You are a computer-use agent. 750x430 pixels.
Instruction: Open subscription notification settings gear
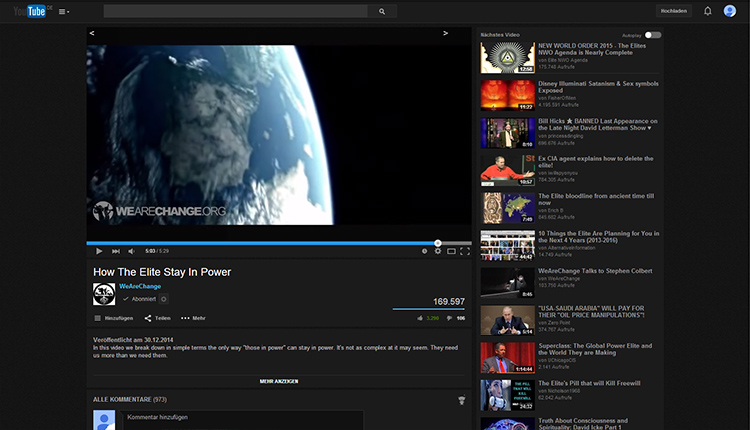pyautogui.click(x=164, y=299)
